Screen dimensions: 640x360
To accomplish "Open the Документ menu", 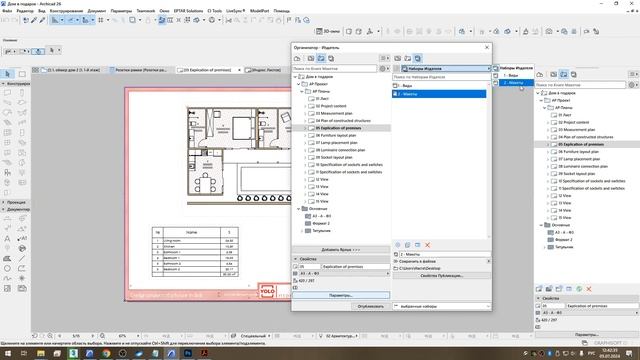I will pos(97,11).
